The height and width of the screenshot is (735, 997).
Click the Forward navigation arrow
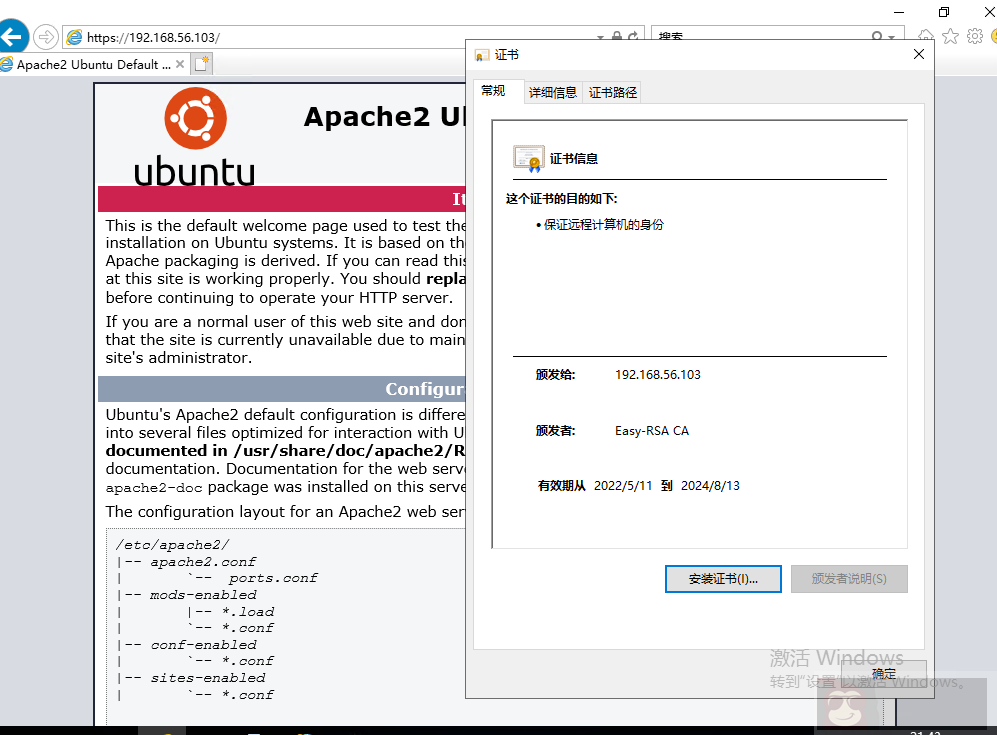pyautogui.click(x=45, y=36)
